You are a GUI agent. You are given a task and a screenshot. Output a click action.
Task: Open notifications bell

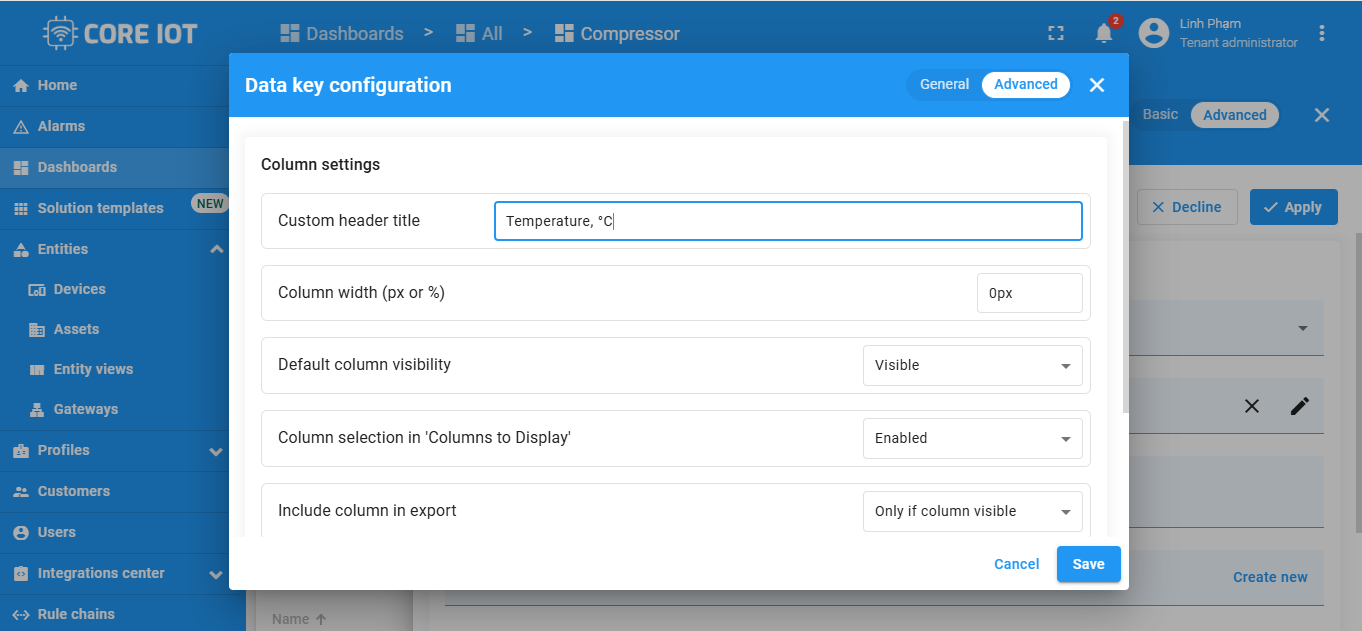[x=1104, y=33]
